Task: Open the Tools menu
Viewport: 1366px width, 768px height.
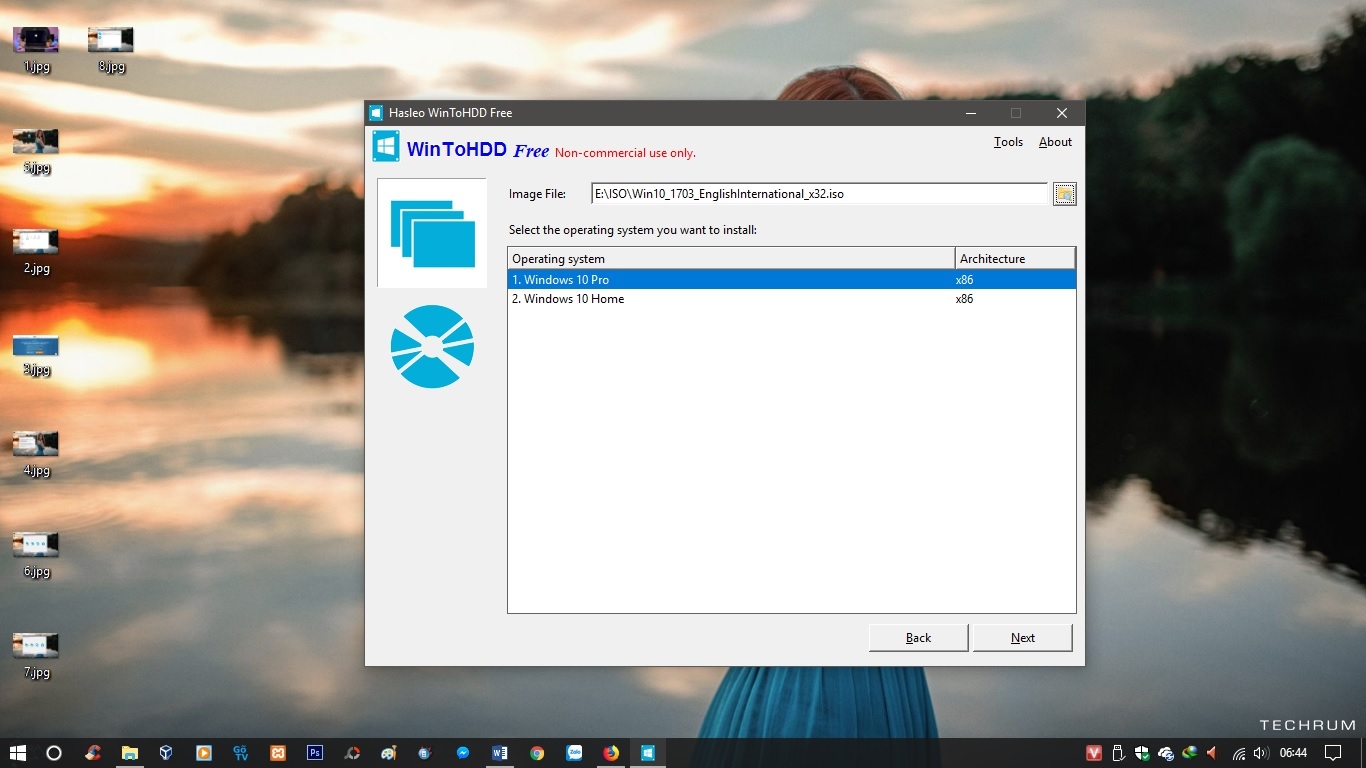Action: (x=1008, y=142)
